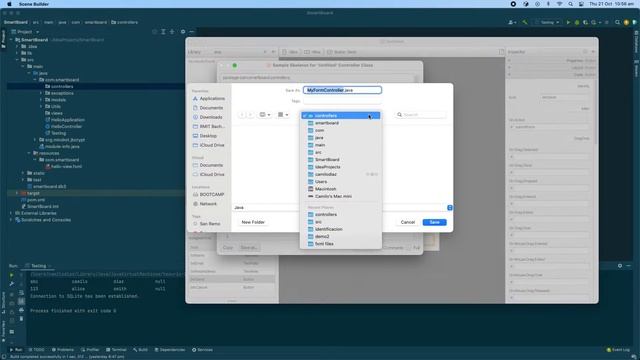Screen dimensions: 640x360
Task: Open Applications in Finder sidebar
Action: tap(209, 98)
